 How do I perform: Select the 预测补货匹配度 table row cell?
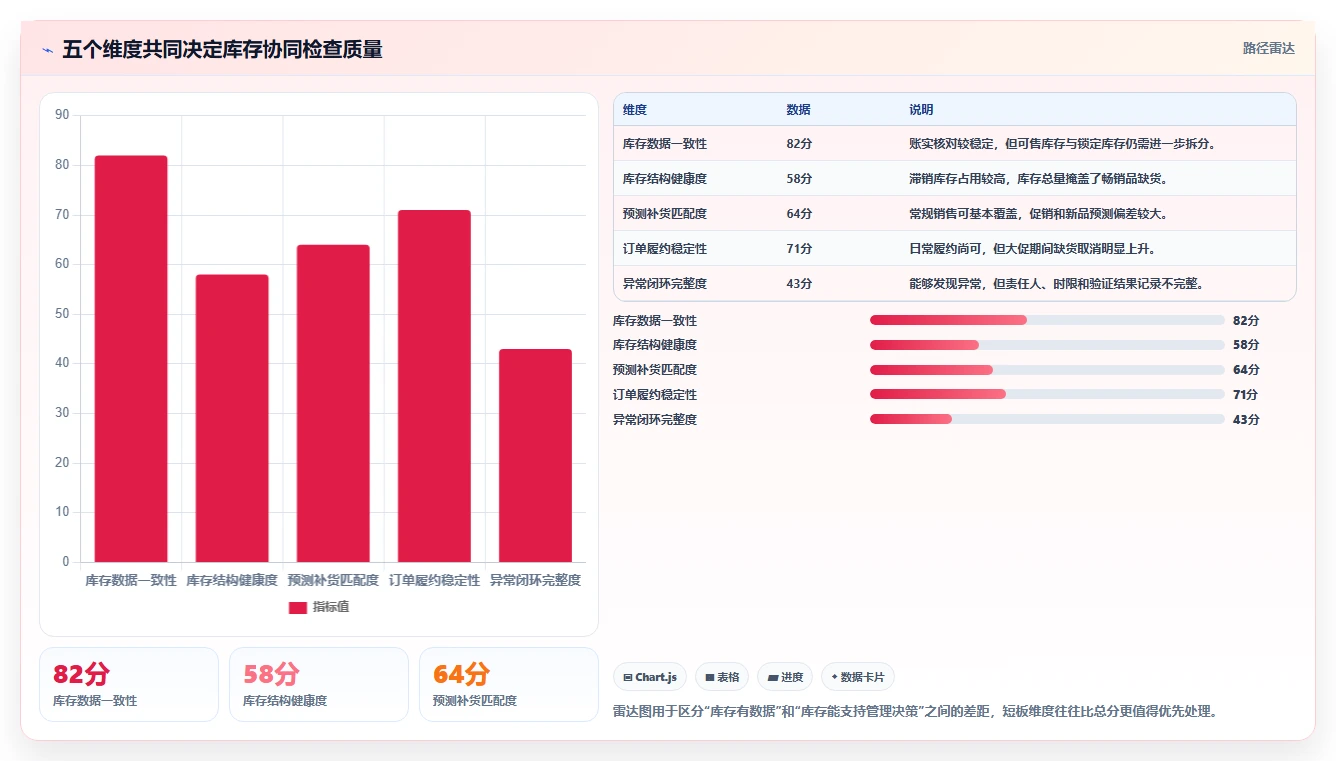pyautogui.click(x=665, y=214)
